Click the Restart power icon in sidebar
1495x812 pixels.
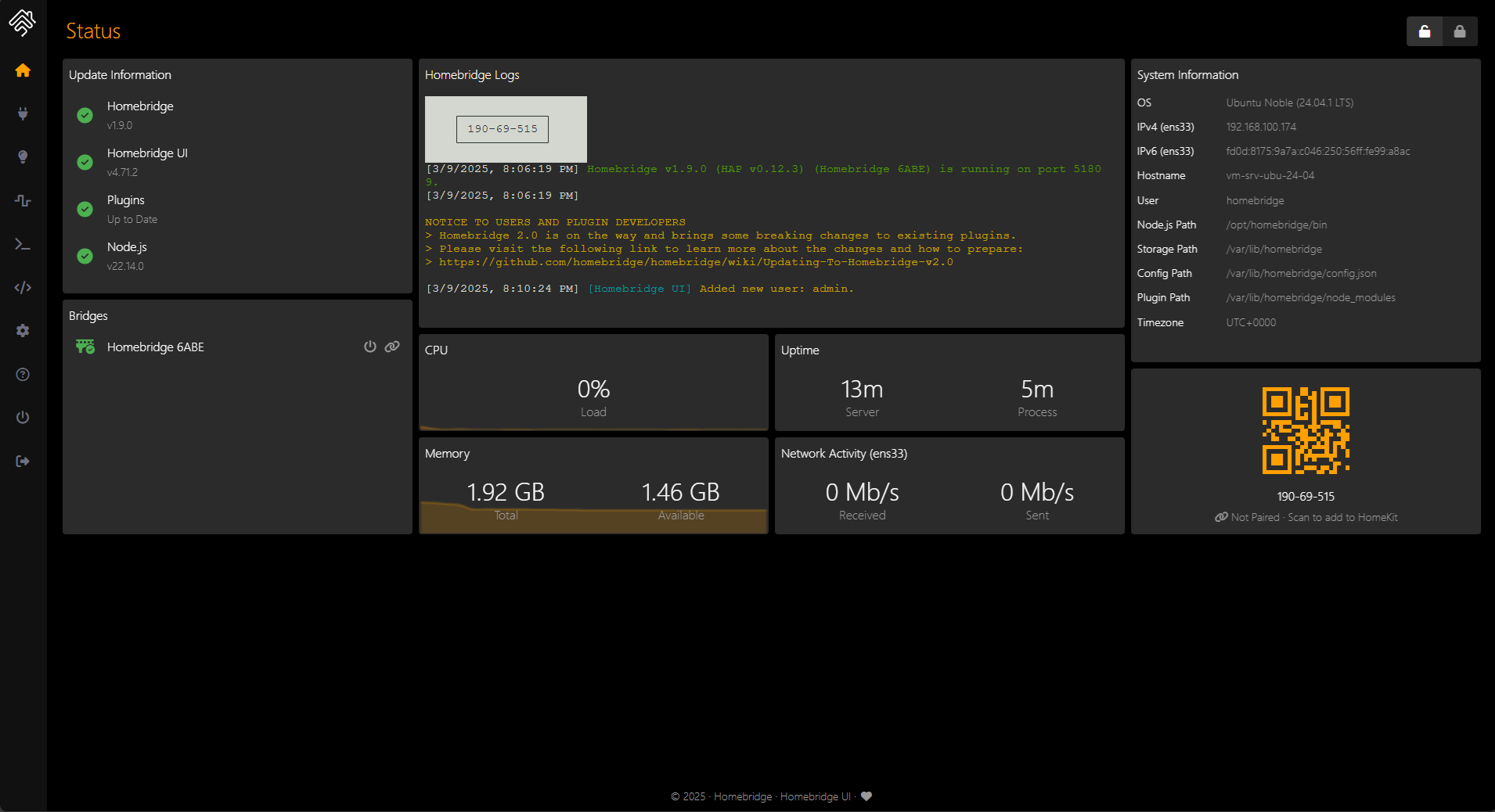point(23,417)
